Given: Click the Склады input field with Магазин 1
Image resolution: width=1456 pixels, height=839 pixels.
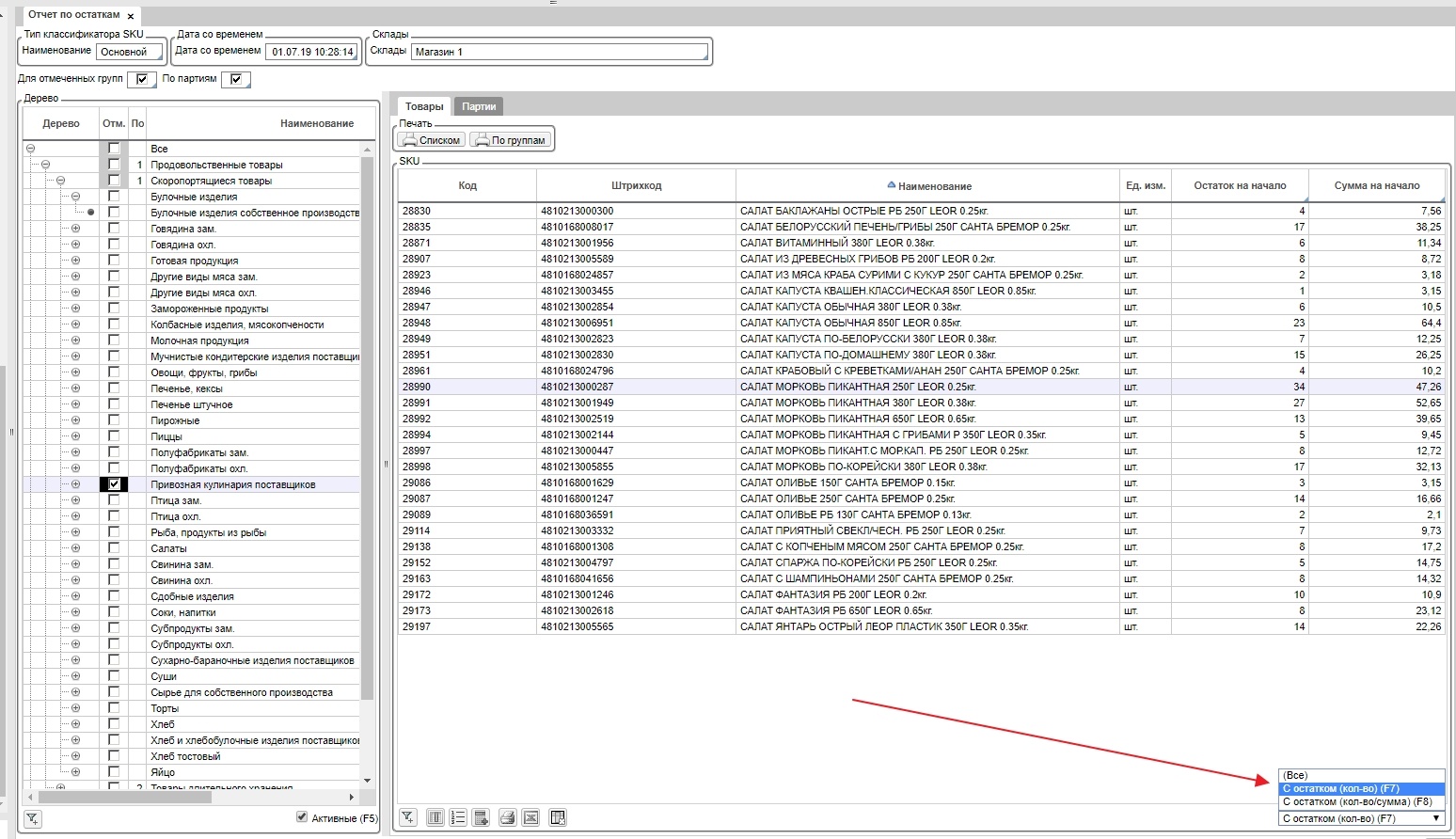Looking at the screenshot, I should (x=560, y=52).
